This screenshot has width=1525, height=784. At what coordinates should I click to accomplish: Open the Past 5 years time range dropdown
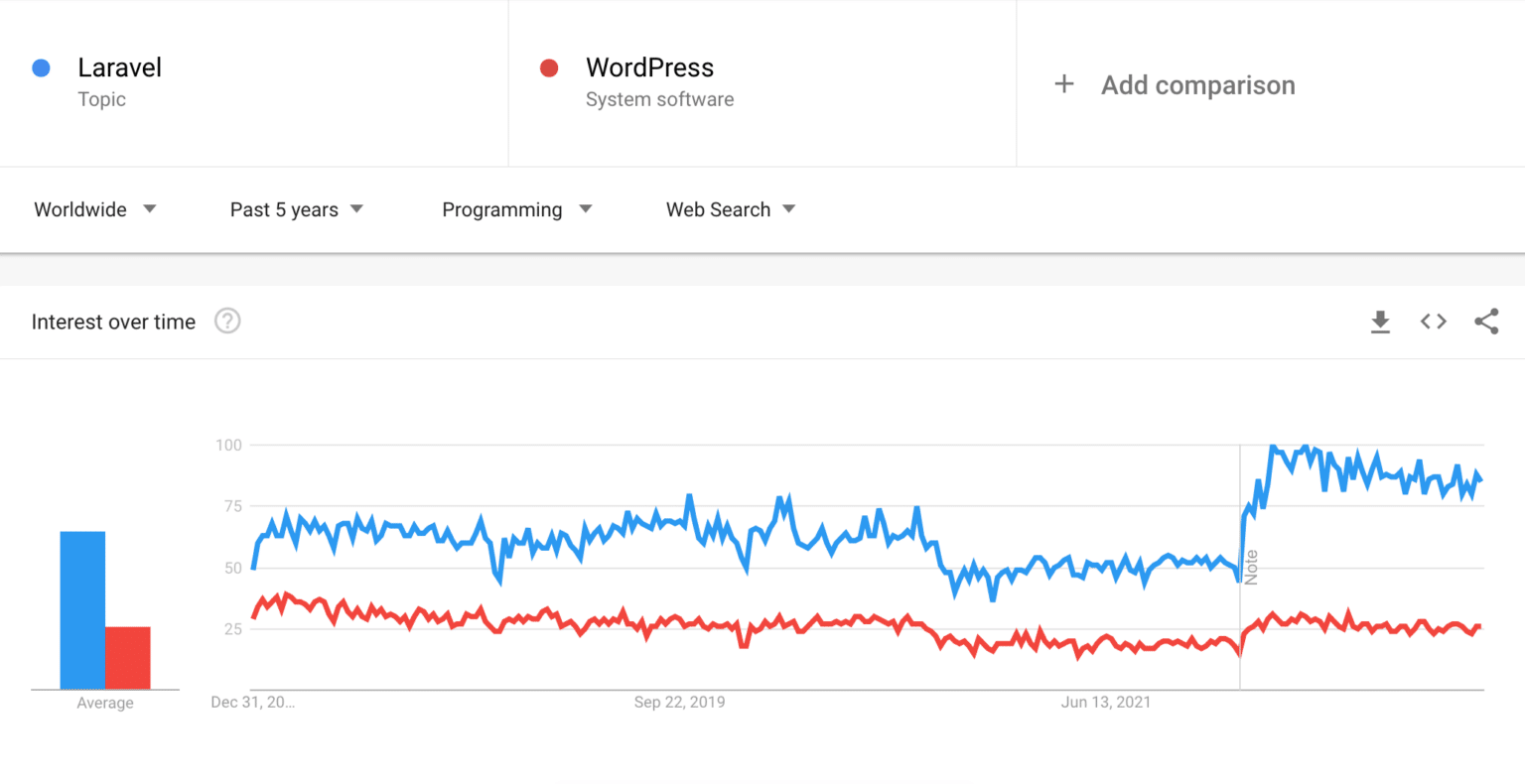[296, 209]
